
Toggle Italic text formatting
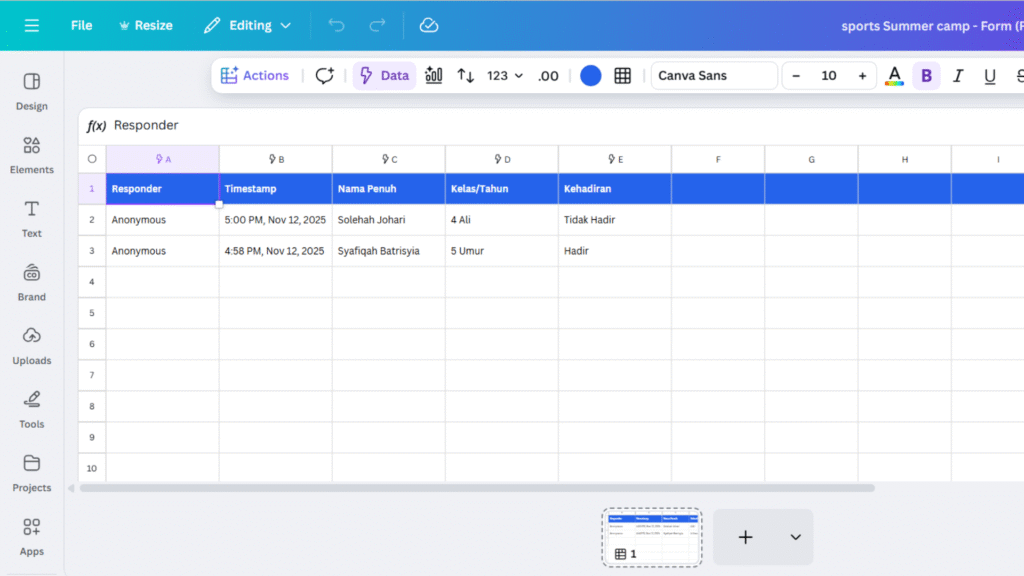(958, 75)
